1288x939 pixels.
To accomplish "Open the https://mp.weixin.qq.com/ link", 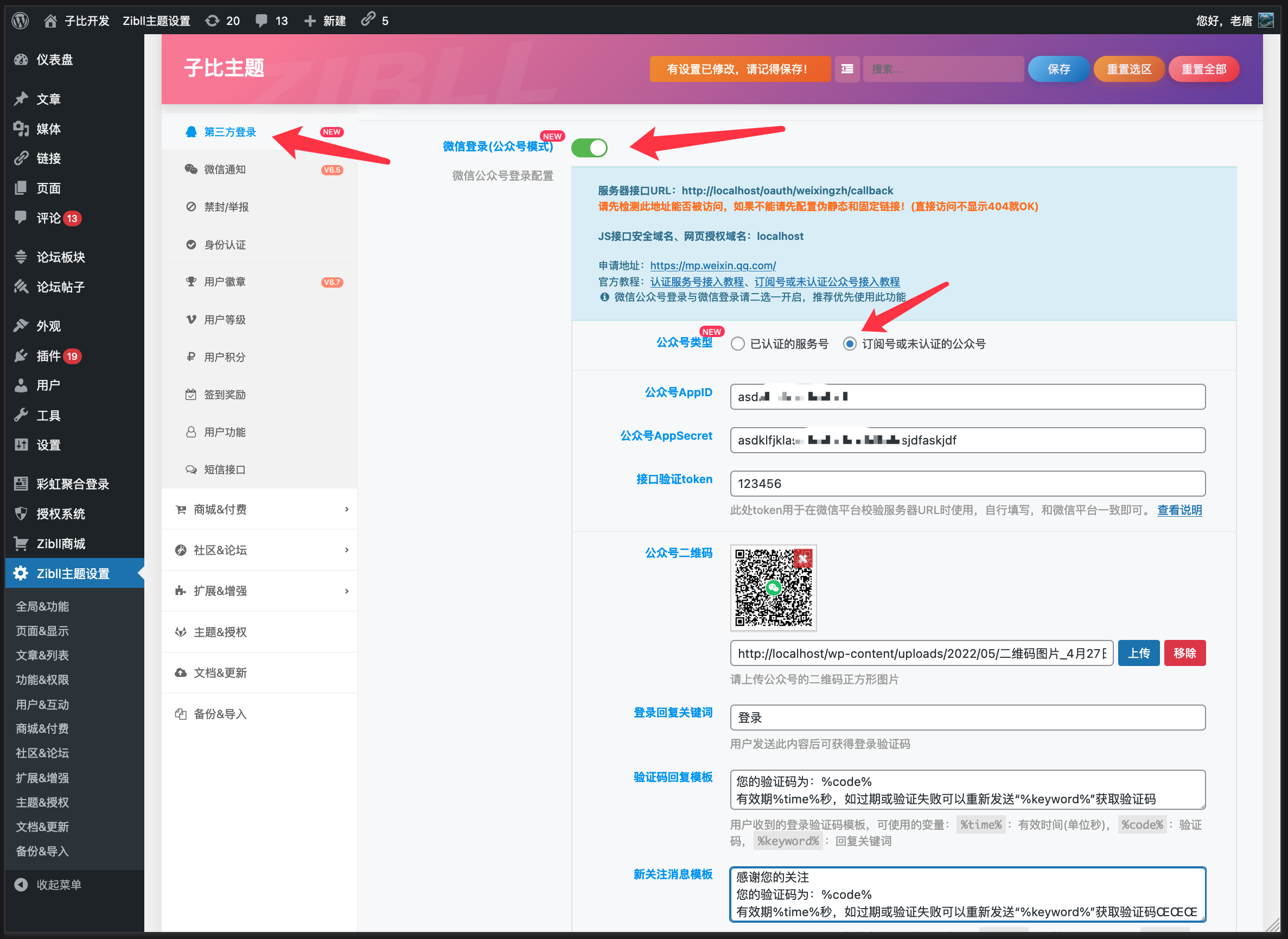I will [713, 265].
